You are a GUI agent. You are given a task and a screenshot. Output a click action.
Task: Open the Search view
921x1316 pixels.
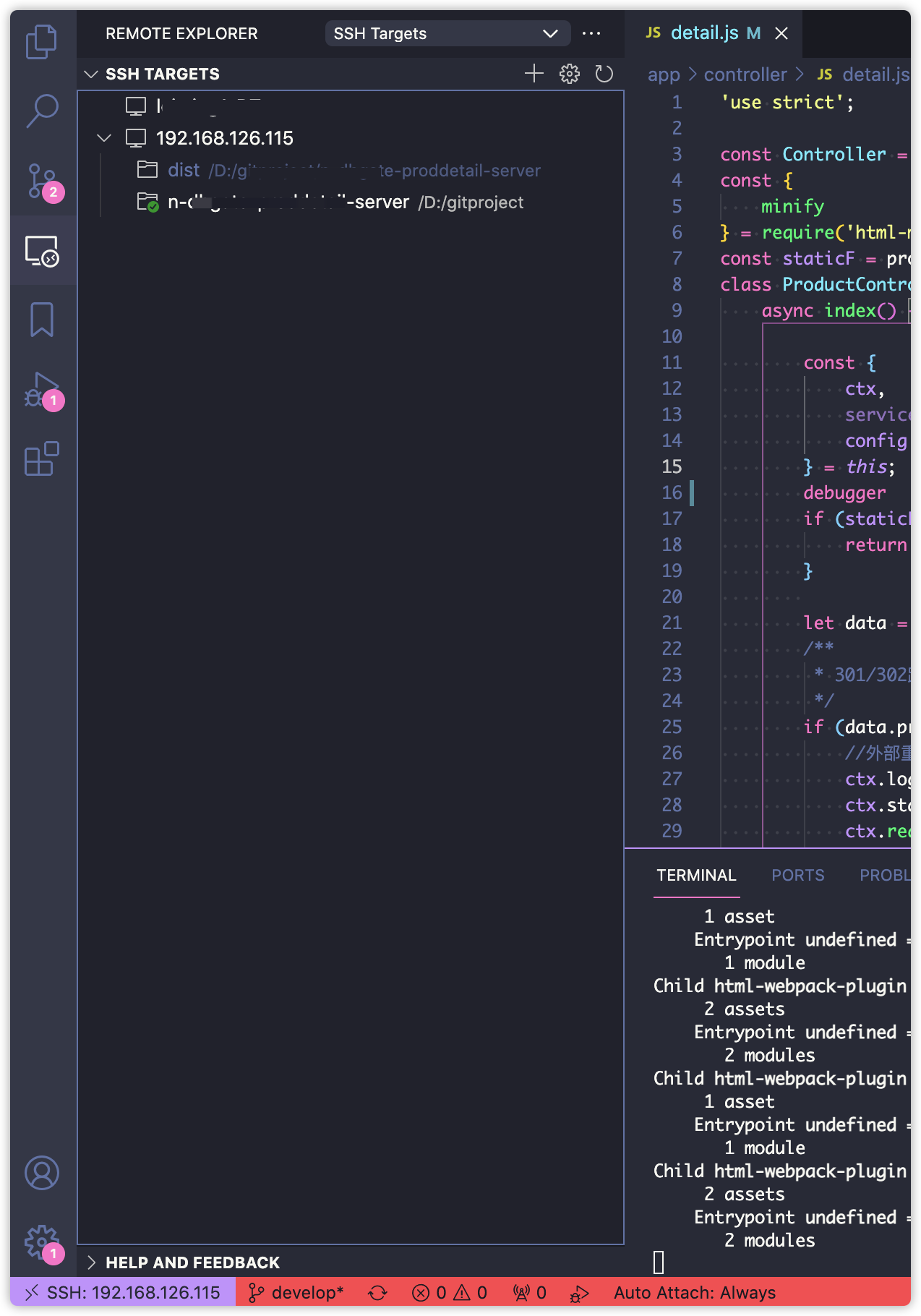coord(42,111)
